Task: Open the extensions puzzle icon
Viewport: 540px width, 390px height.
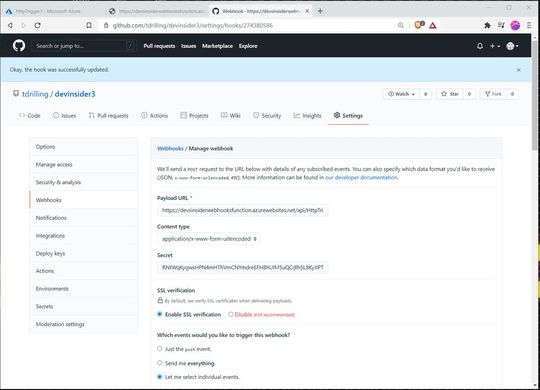Action: (x=487, y=25)
